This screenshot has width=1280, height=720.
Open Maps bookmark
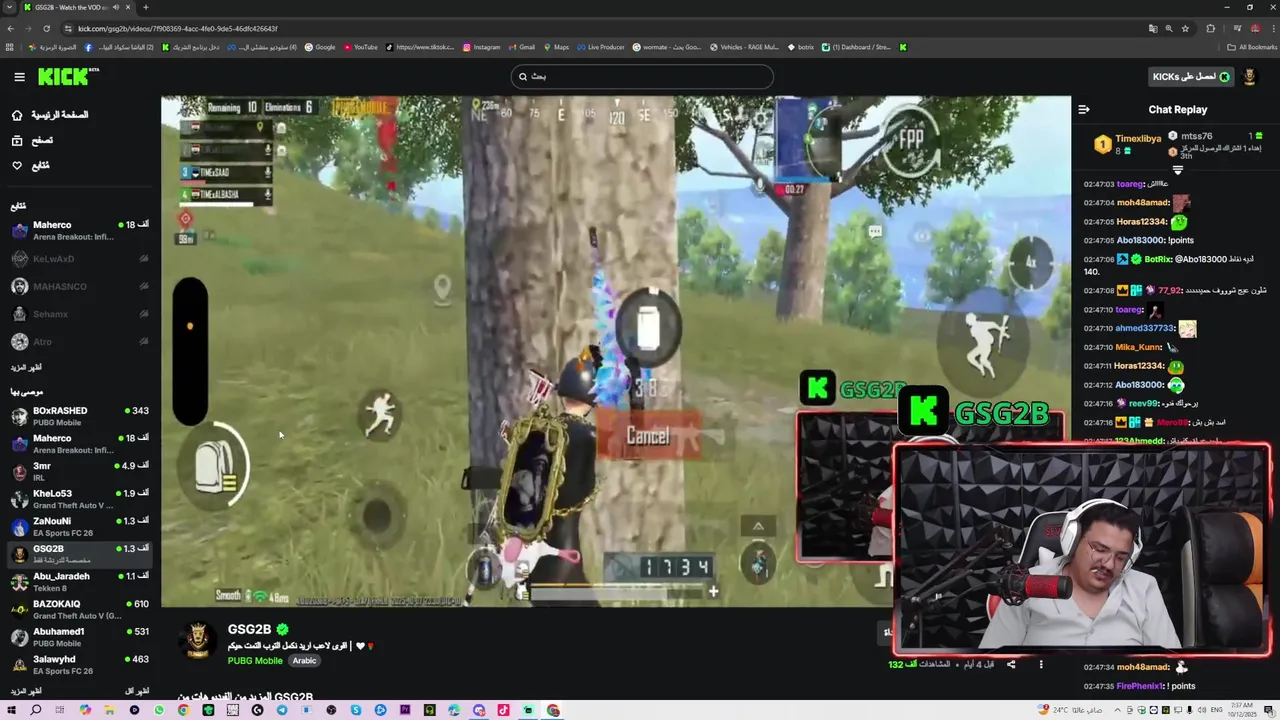pos(555,47)
